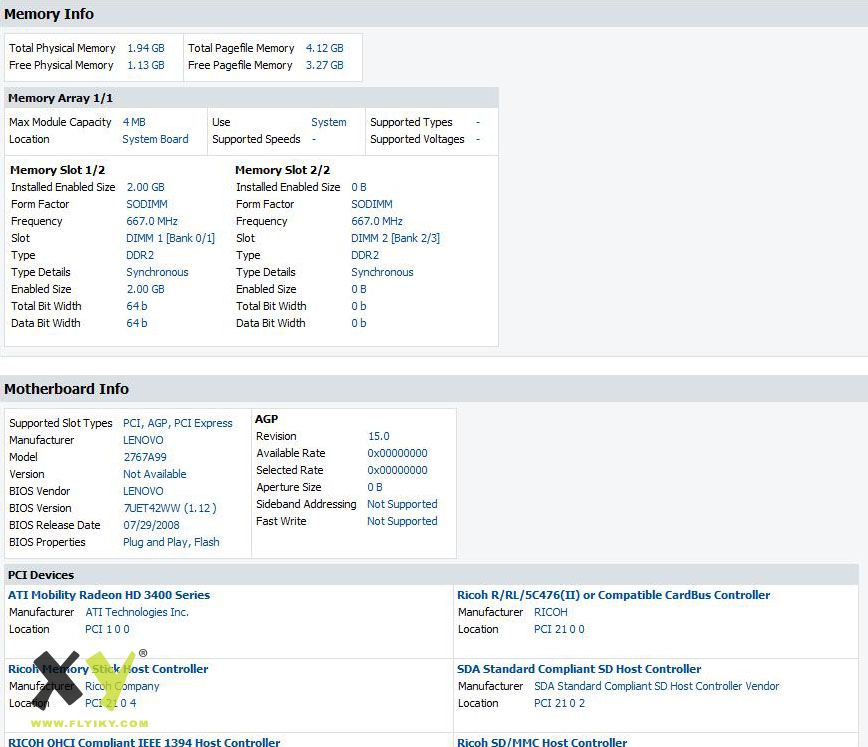868x747 pixels.
Task: Click the BIOS Version 7UET42WW (1.12)
Action: click(x=169, y=508)
